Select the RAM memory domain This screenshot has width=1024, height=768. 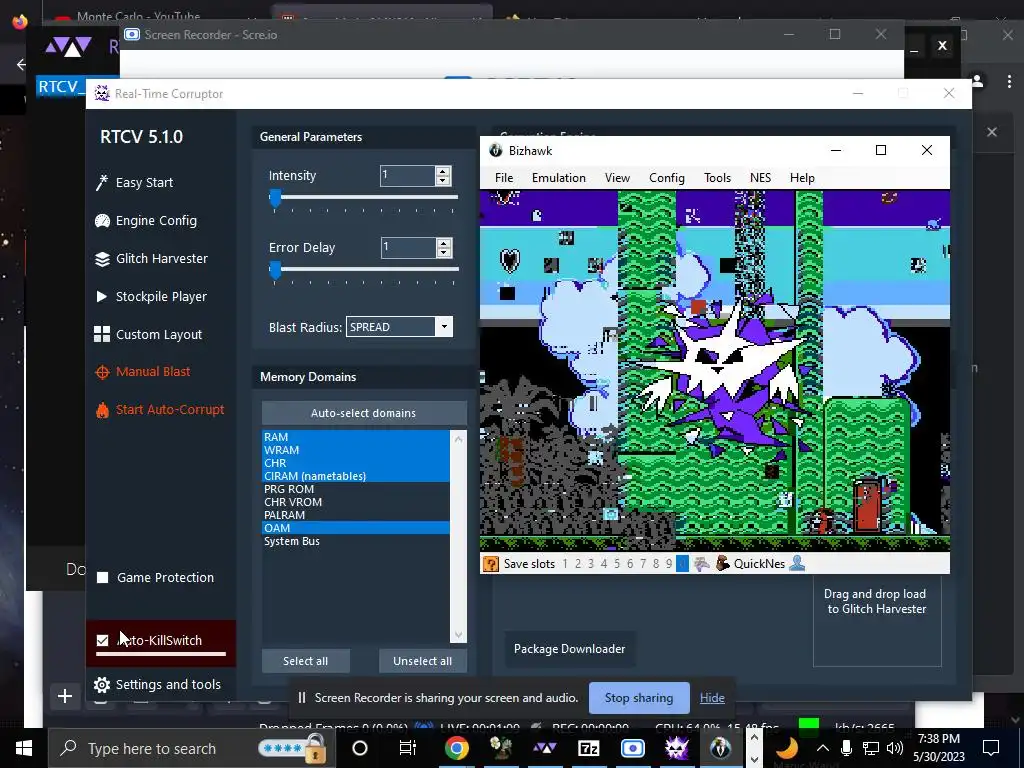tap(356, 437)
